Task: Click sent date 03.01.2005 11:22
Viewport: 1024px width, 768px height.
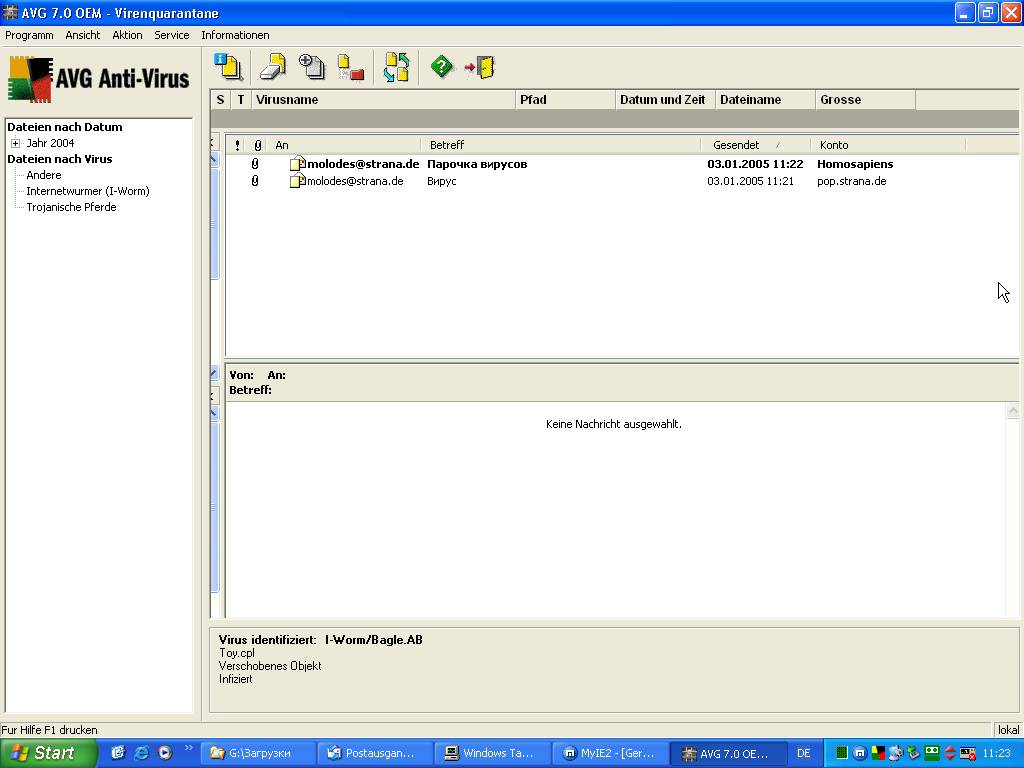Action: [x=755, y=164]
